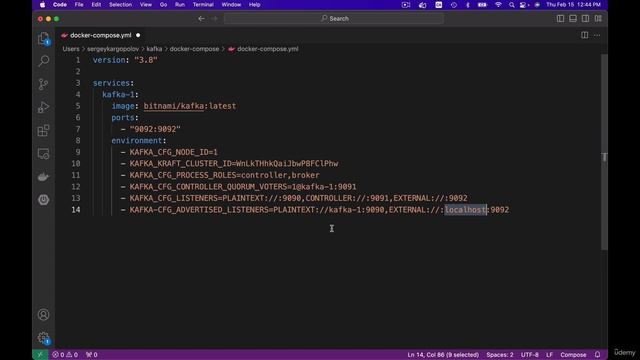This screenshot has width=640, height=360.
Task: Open the Search view in activity bar
Action: 43,61
